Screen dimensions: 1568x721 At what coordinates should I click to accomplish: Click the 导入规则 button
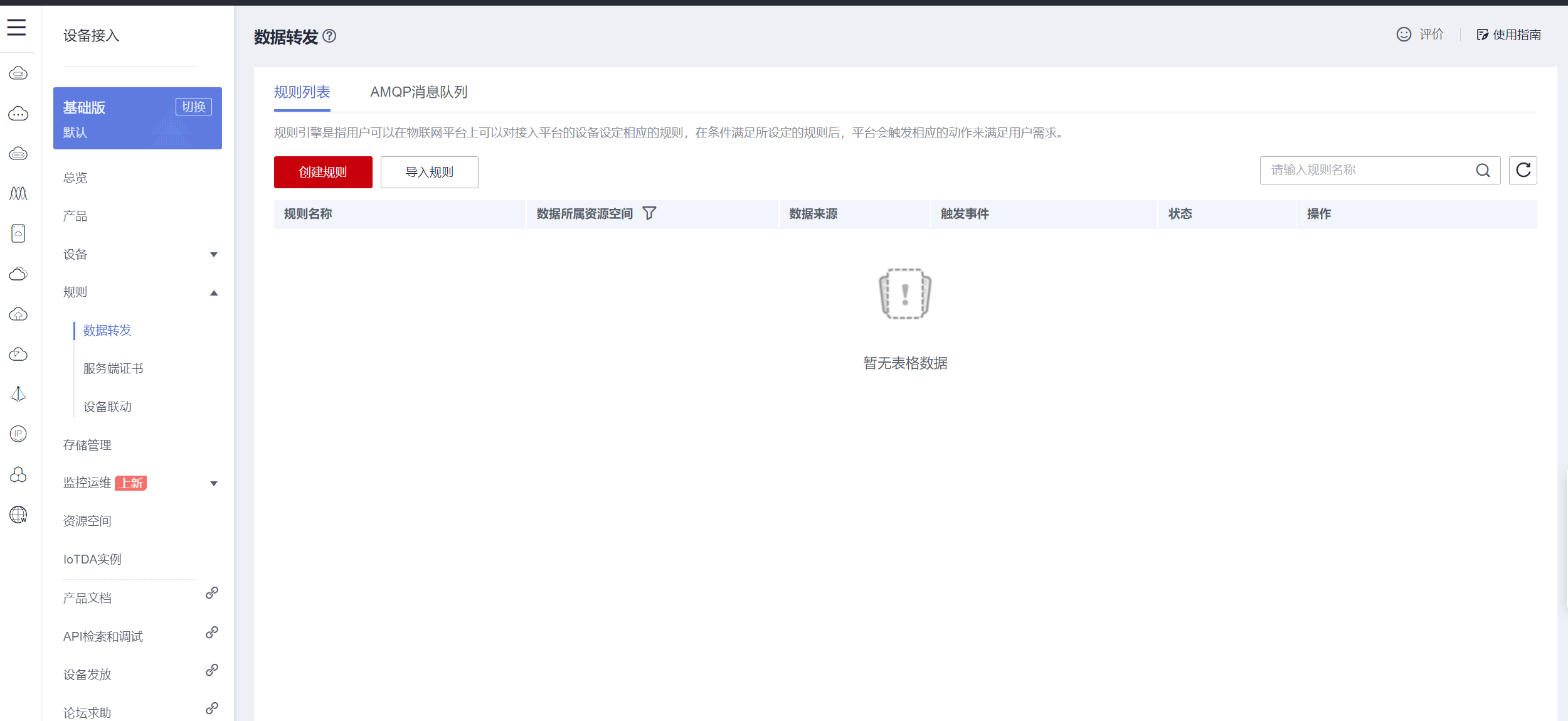click(x=429, y=172)
